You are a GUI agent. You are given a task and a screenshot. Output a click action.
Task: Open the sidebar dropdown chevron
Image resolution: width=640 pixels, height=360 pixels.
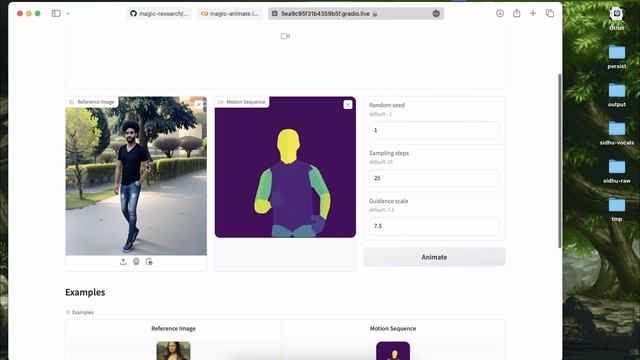click(68, 13)
